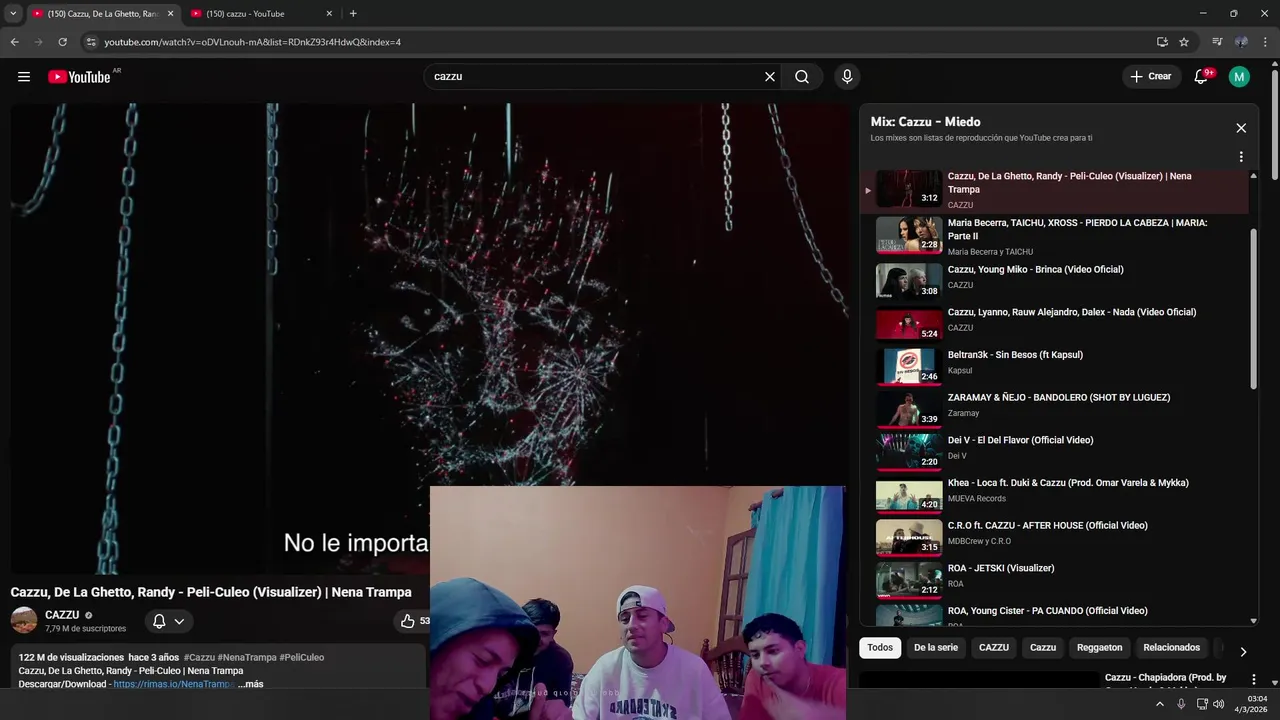Close the active Cazzu, De La Ghetto tab
This screenshot has height=720, width=1280.
coord(170,14)
